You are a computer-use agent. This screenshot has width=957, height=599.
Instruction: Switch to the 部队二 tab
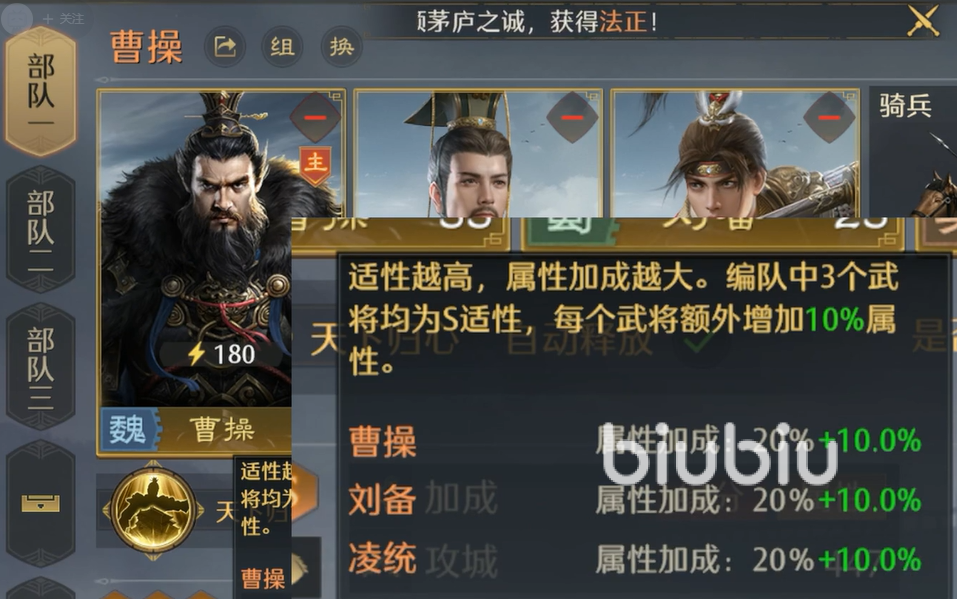click(x=40, y=229)
